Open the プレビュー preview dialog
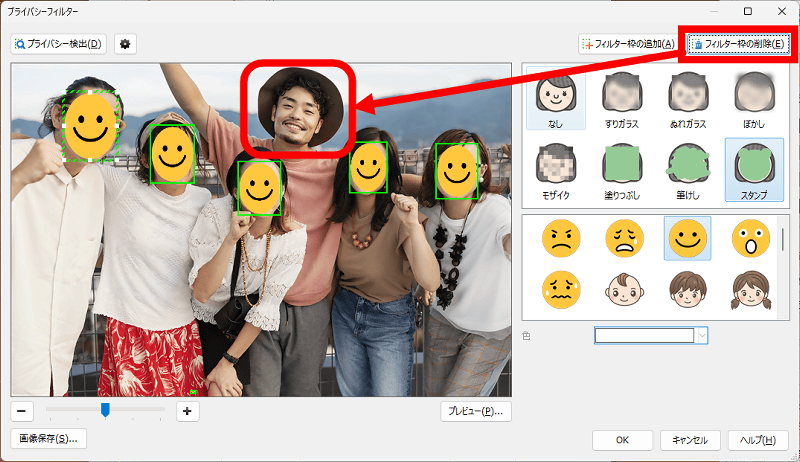 (476, 410)
